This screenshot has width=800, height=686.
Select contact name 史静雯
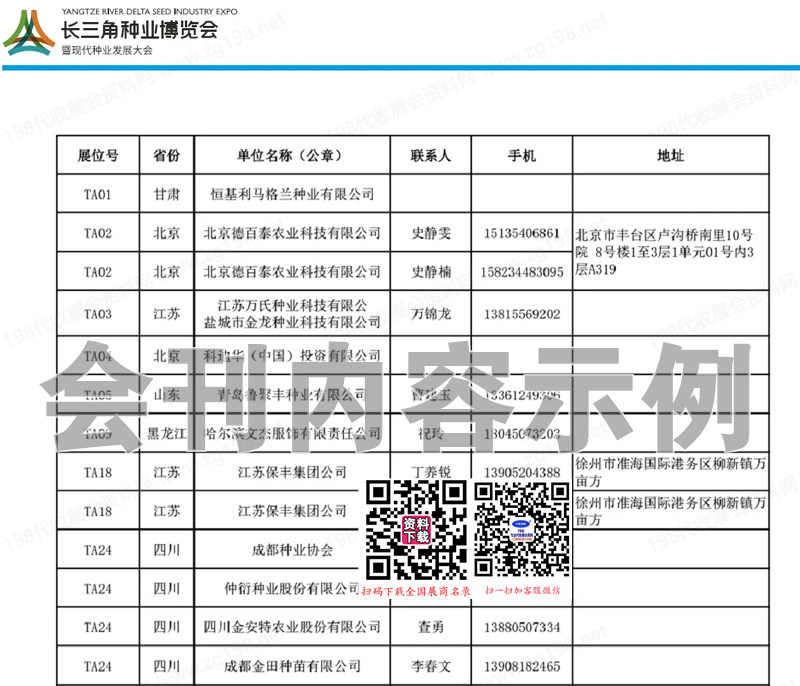[x=431, y=233]
